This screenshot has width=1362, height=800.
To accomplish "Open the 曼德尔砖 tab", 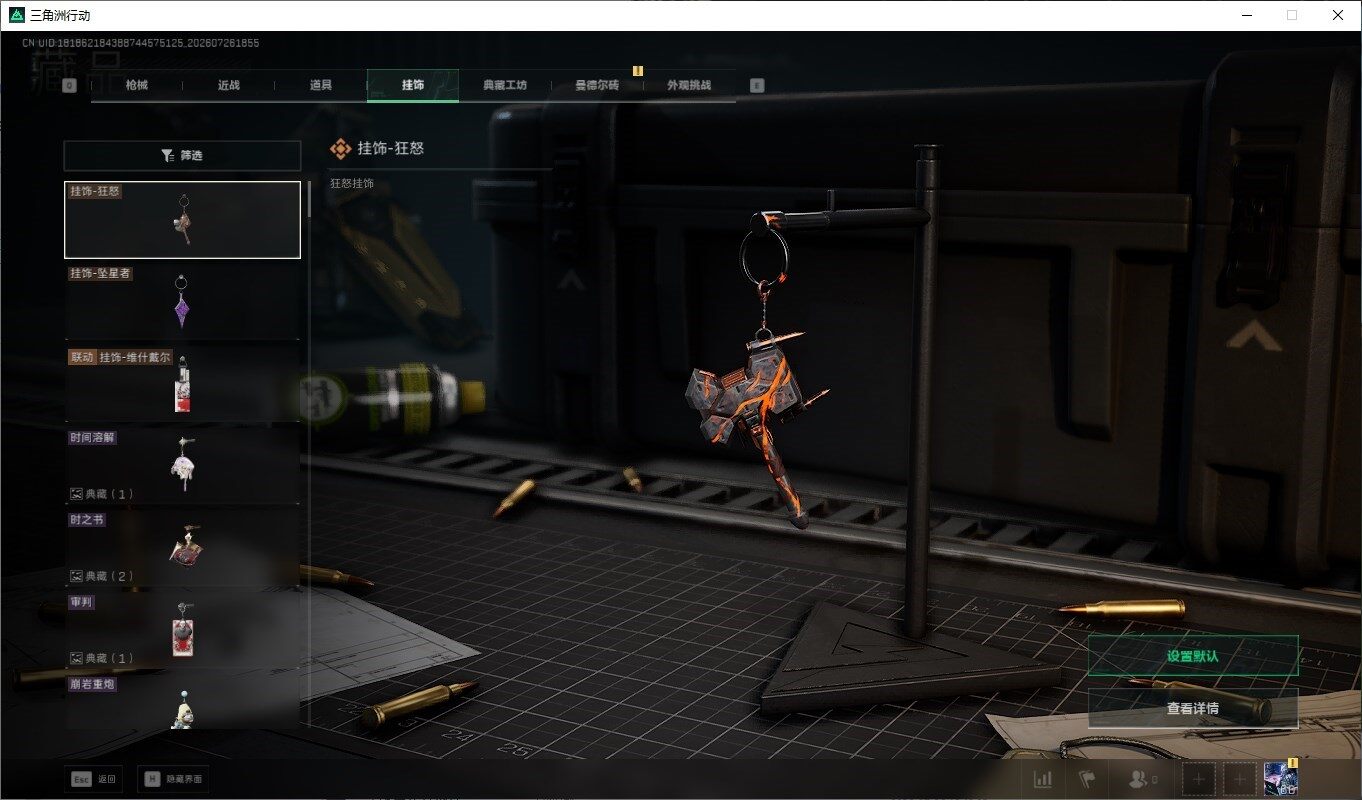I will coord(597,85).
